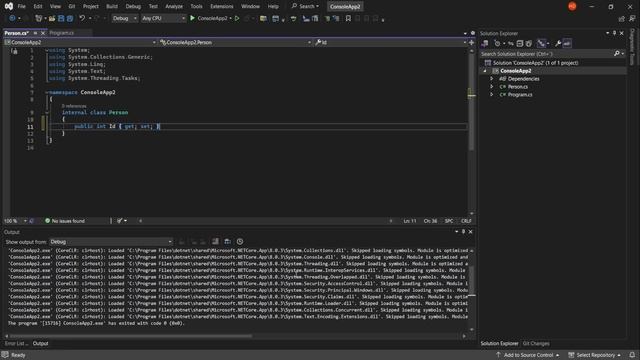This screenshot has height=360, width=640.
Task: Click the pending changes filter icon
Action: [x=498, y=43]
